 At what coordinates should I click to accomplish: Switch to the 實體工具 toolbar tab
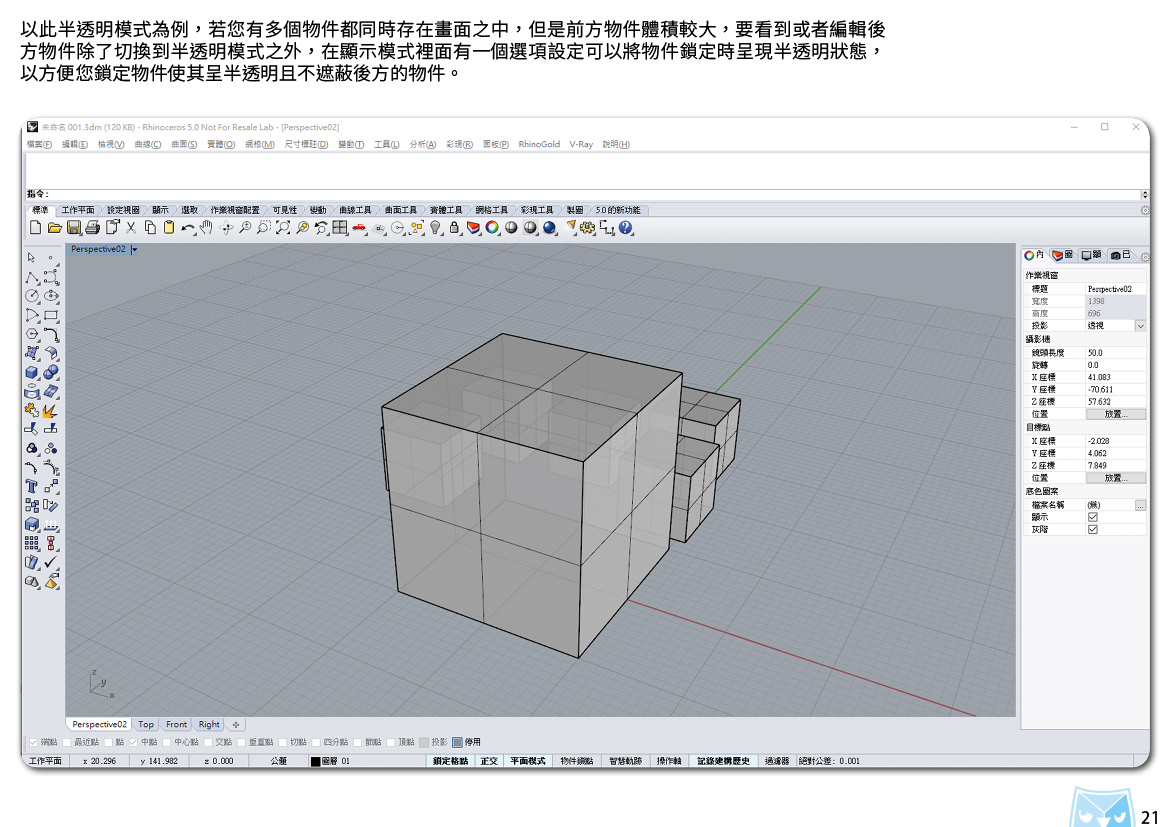(x=446, y=210)
